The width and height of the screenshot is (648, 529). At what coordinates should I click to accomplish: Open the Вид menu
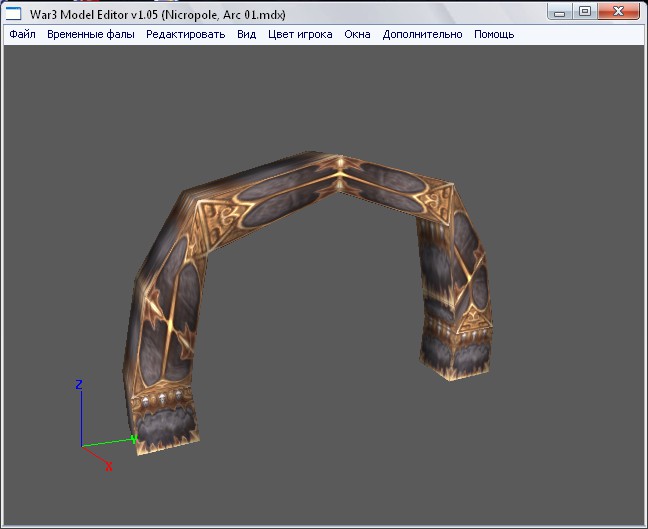247,34
